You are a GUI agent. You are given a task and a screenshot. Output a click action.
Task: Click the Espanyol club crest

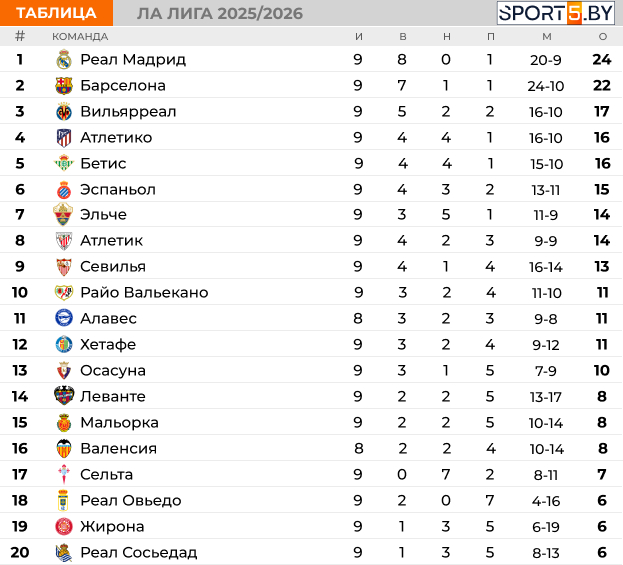point(64,190)
